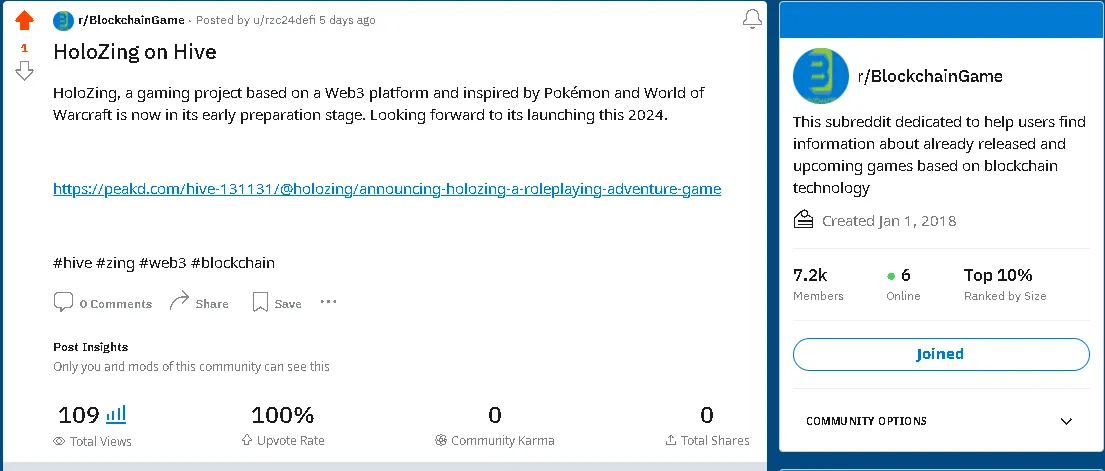Screen dimensions: 1105x471
Task: Save the post using the bookmark button
Action: tap(277, 303)
